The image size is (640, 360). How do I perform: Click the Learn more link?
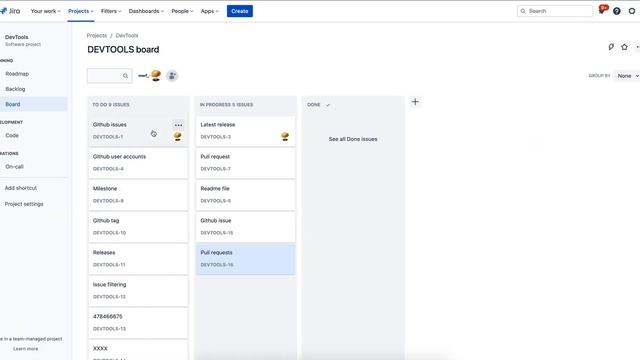(x=25, y=349)
